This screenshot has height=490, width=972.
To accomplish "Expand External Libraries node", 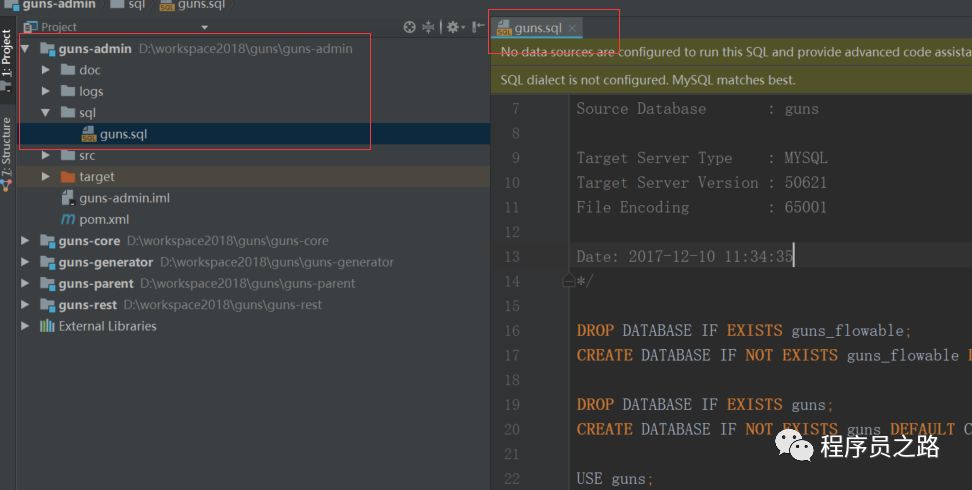I will [x=25, y=326].
